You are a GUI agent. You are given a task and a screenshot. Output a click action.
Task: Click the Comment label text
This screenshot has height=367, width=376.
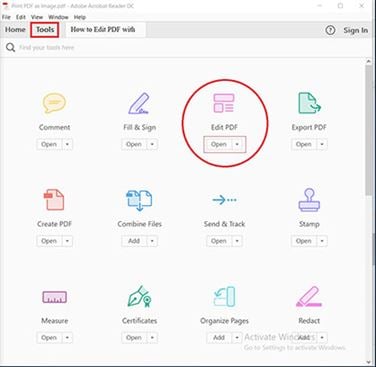54,127
